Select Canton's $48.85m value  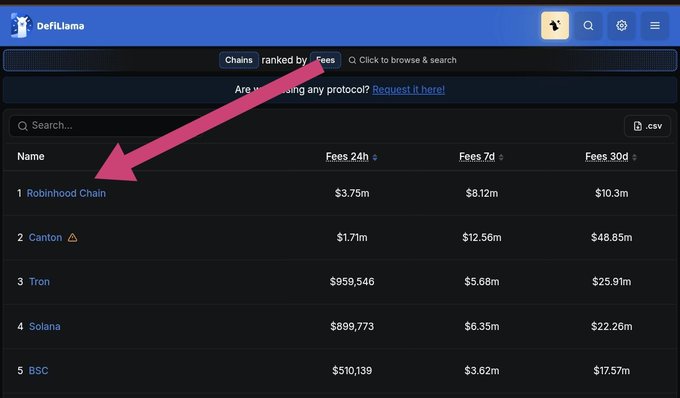click(611, 238)
